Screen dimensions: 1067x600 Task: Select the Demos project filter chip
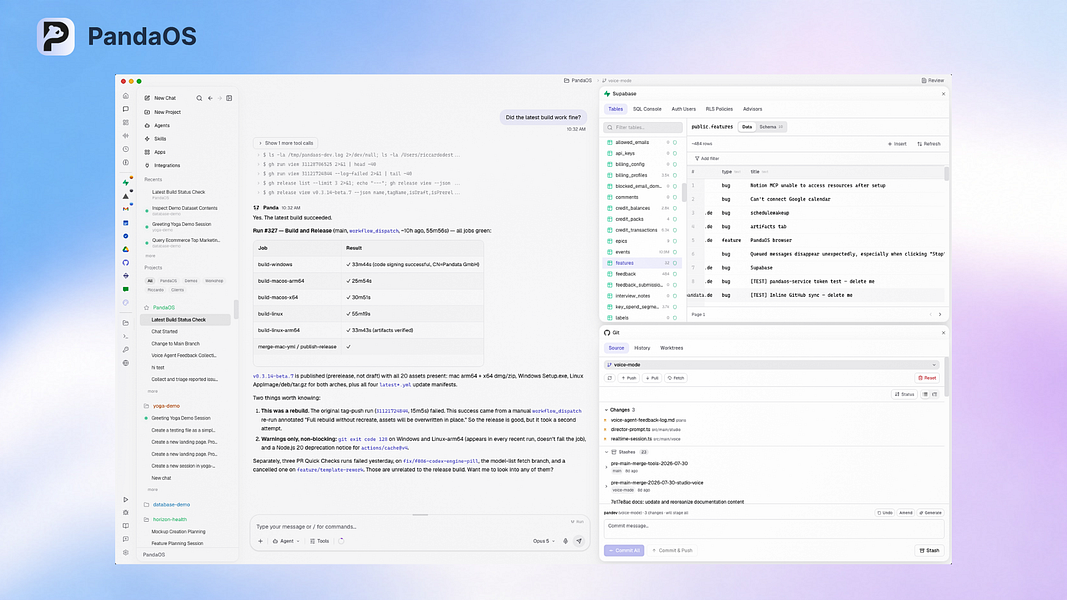(x=191, y=280)
